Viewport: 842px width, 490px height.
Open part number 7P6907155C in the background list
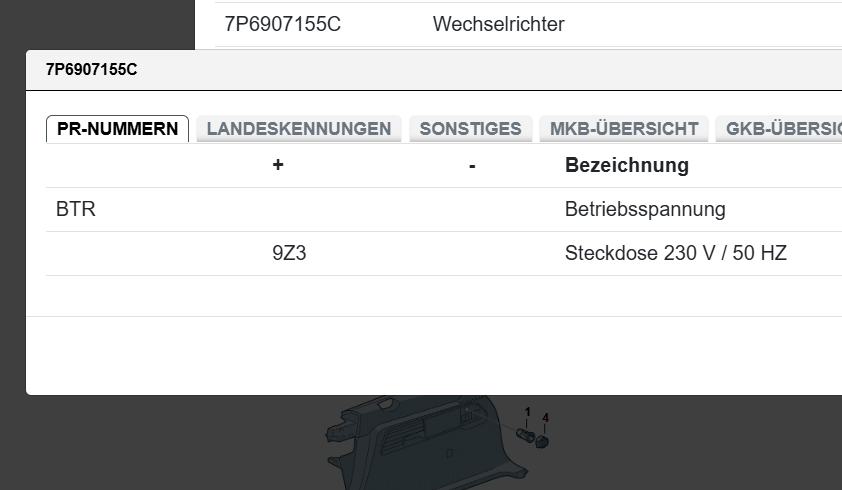(283, 24)
